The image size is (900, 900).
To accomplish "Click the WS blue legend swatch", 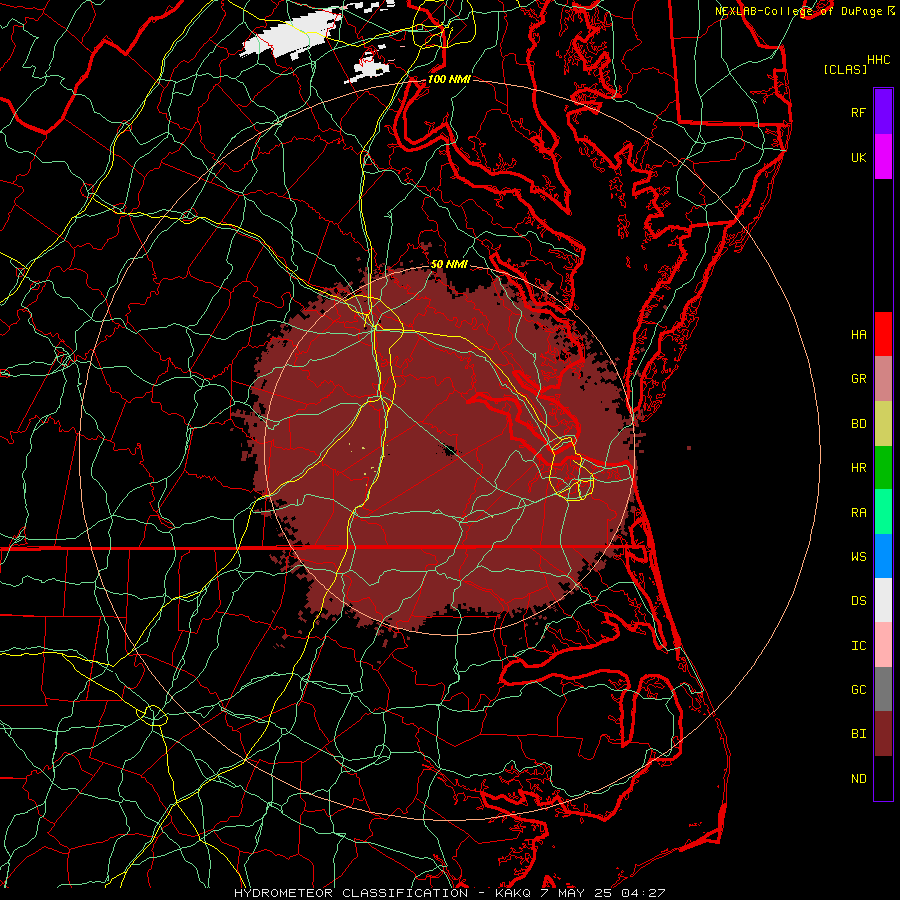I will pyautogui.click(x=883, y=556).
